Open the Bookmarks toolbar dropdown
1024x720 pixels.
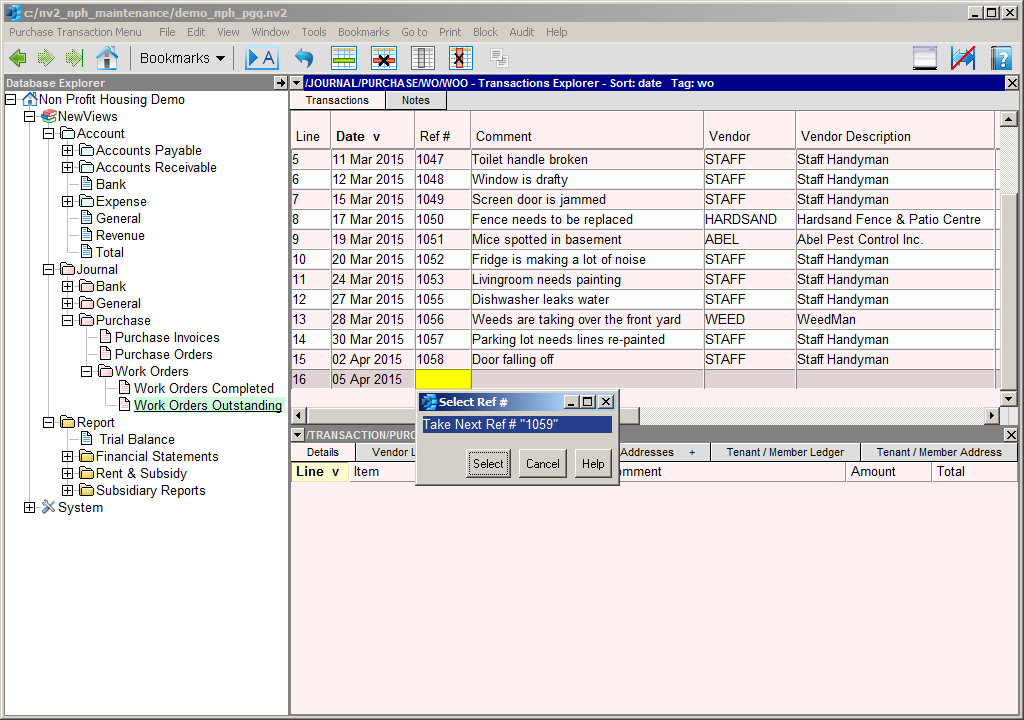[182, 58]
